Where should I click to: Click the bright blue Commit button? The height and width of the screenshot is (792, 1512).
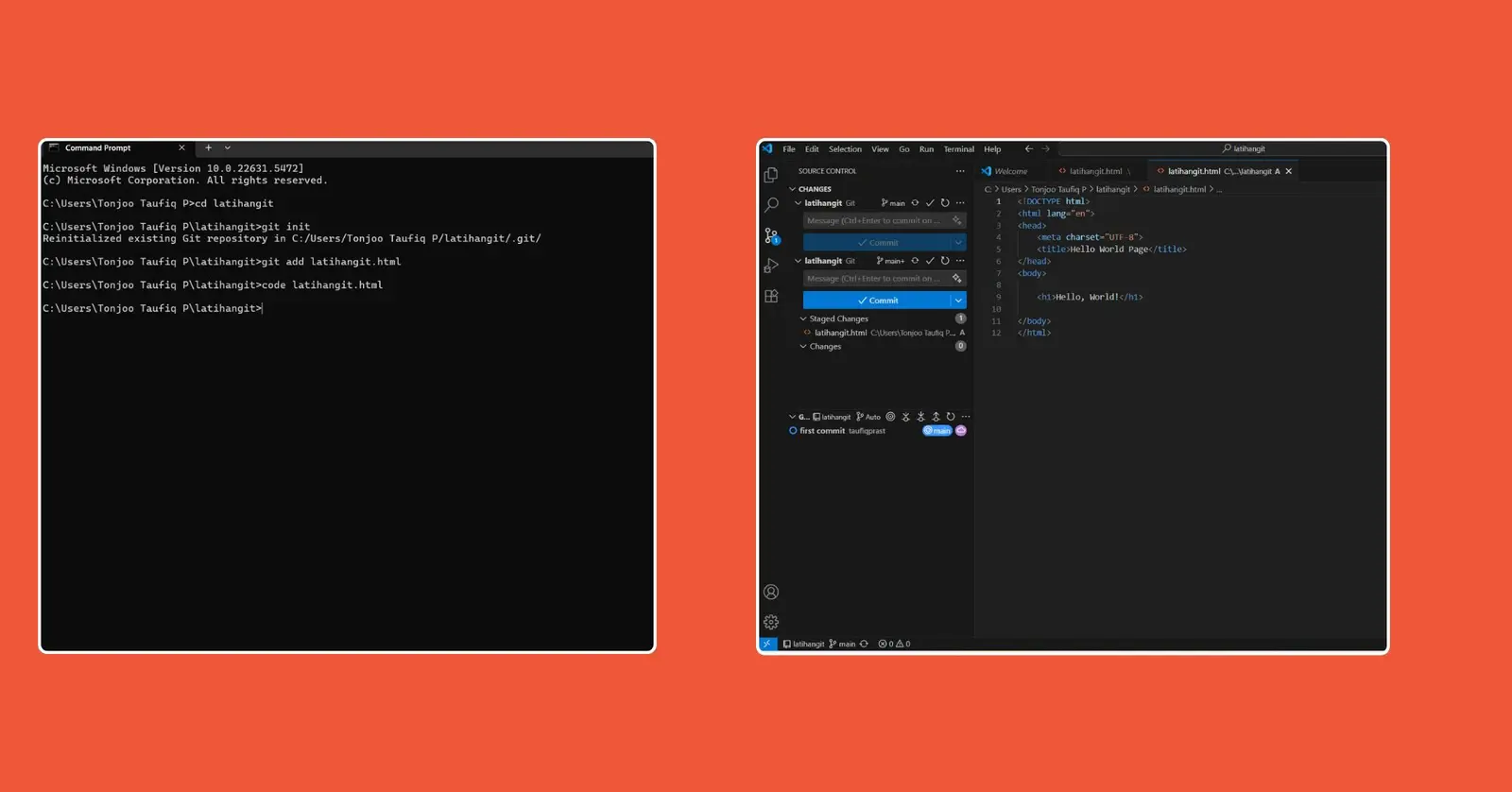coord(876,301)
